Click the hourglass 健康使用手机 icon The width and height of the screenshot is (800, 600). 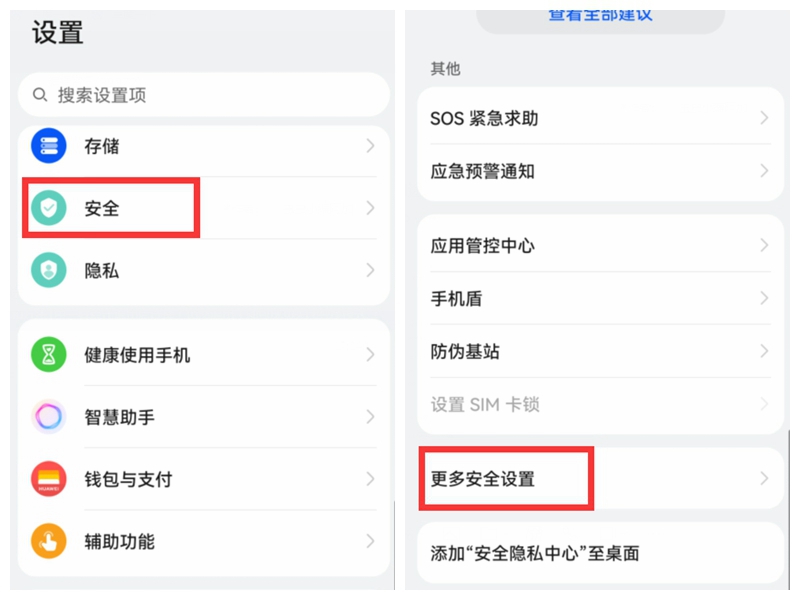click(47, 355)
